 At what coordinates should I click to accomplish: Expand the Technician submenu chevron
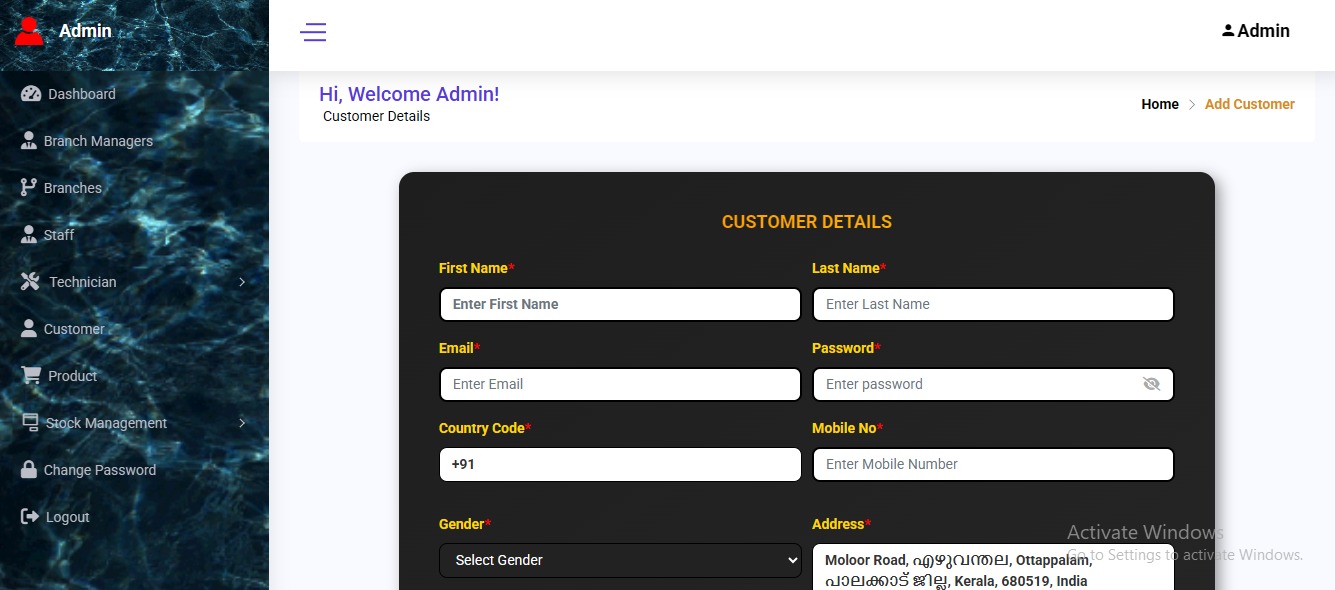coord(242,282)
